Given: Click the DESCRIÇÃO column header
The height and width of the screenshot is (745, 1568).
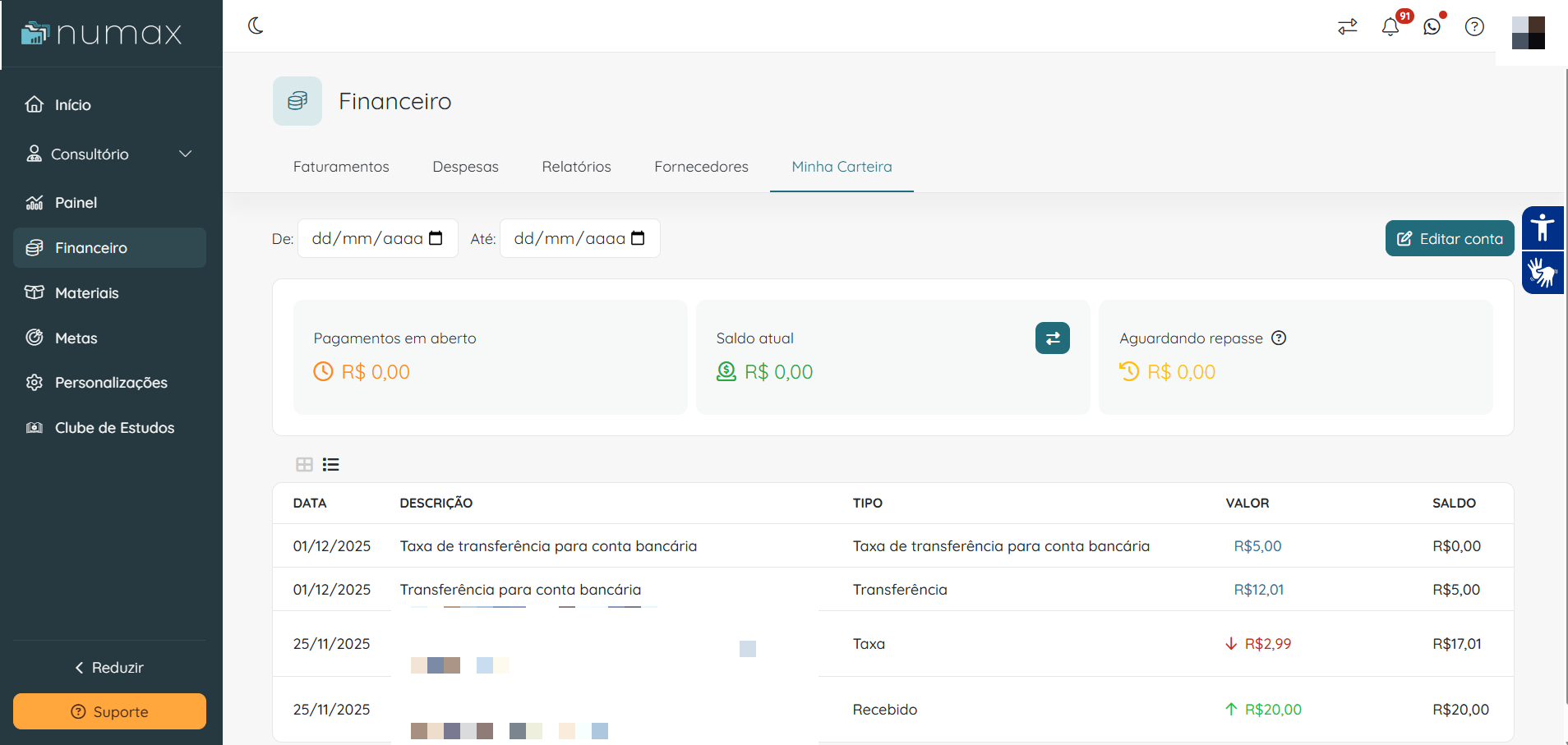Looking at the screenshot, I should pos(436,503).
